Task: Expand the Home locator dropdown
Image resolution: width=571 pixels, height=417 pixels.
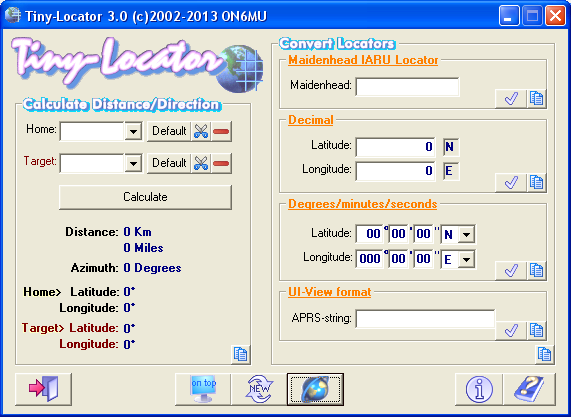Action: click(x=133, y=131)
